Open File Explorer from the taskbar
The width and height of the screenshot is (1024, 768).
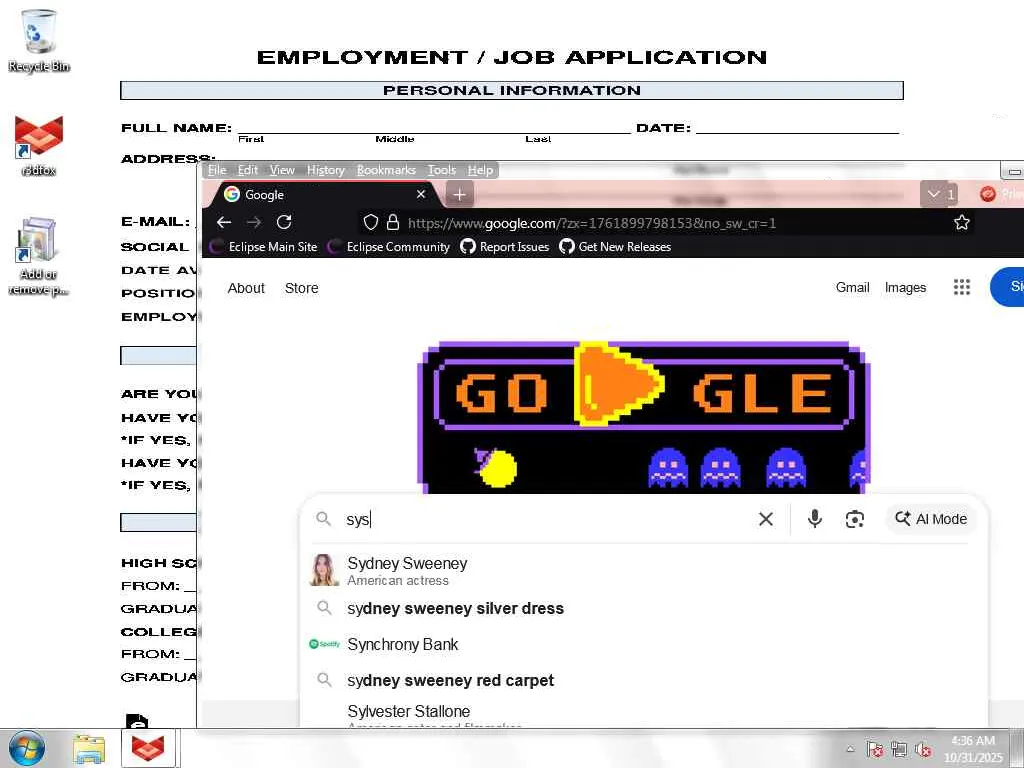89,749
